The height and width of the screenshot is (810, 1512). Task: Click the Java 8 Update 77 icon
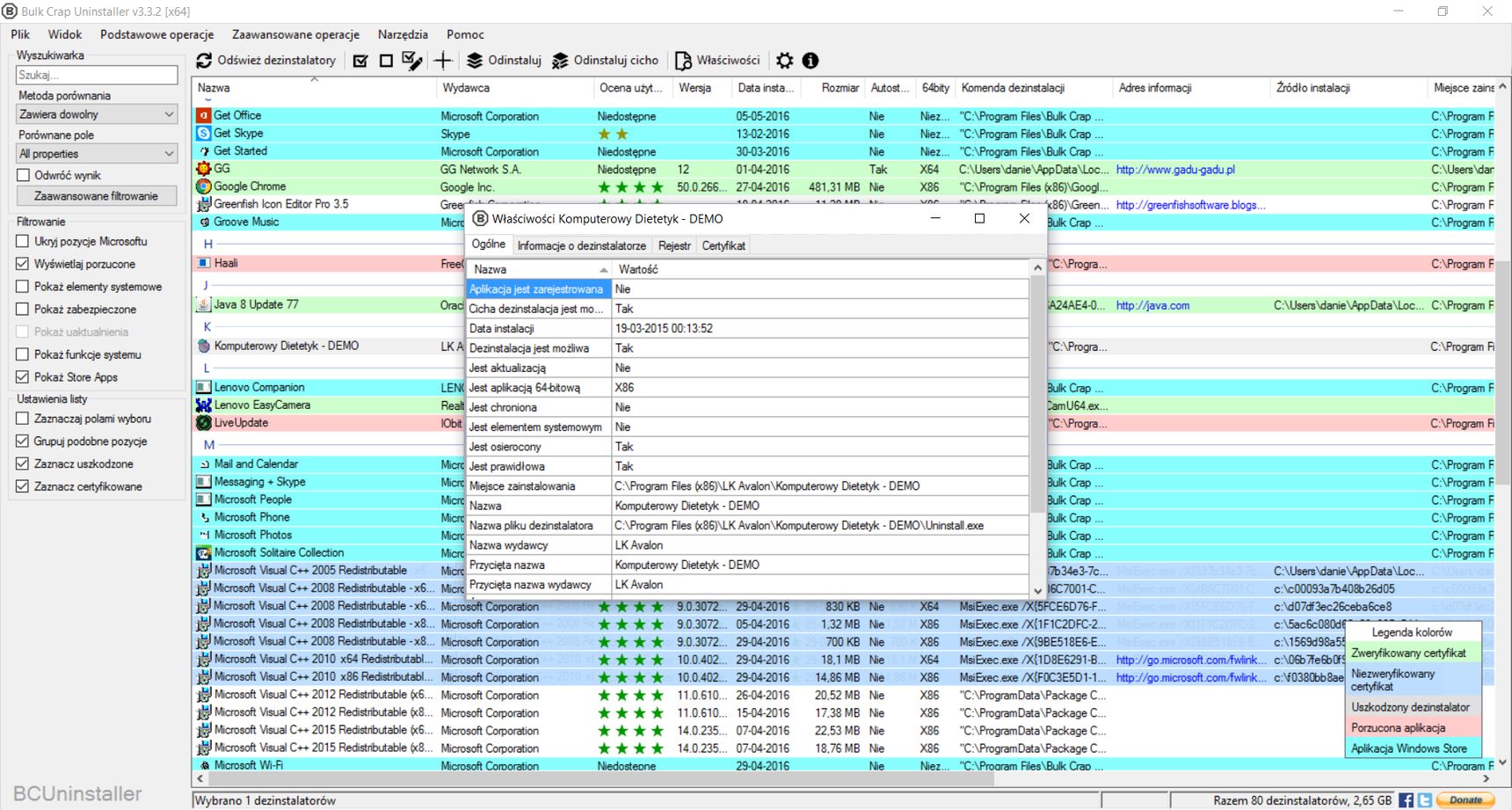(204, 304)
